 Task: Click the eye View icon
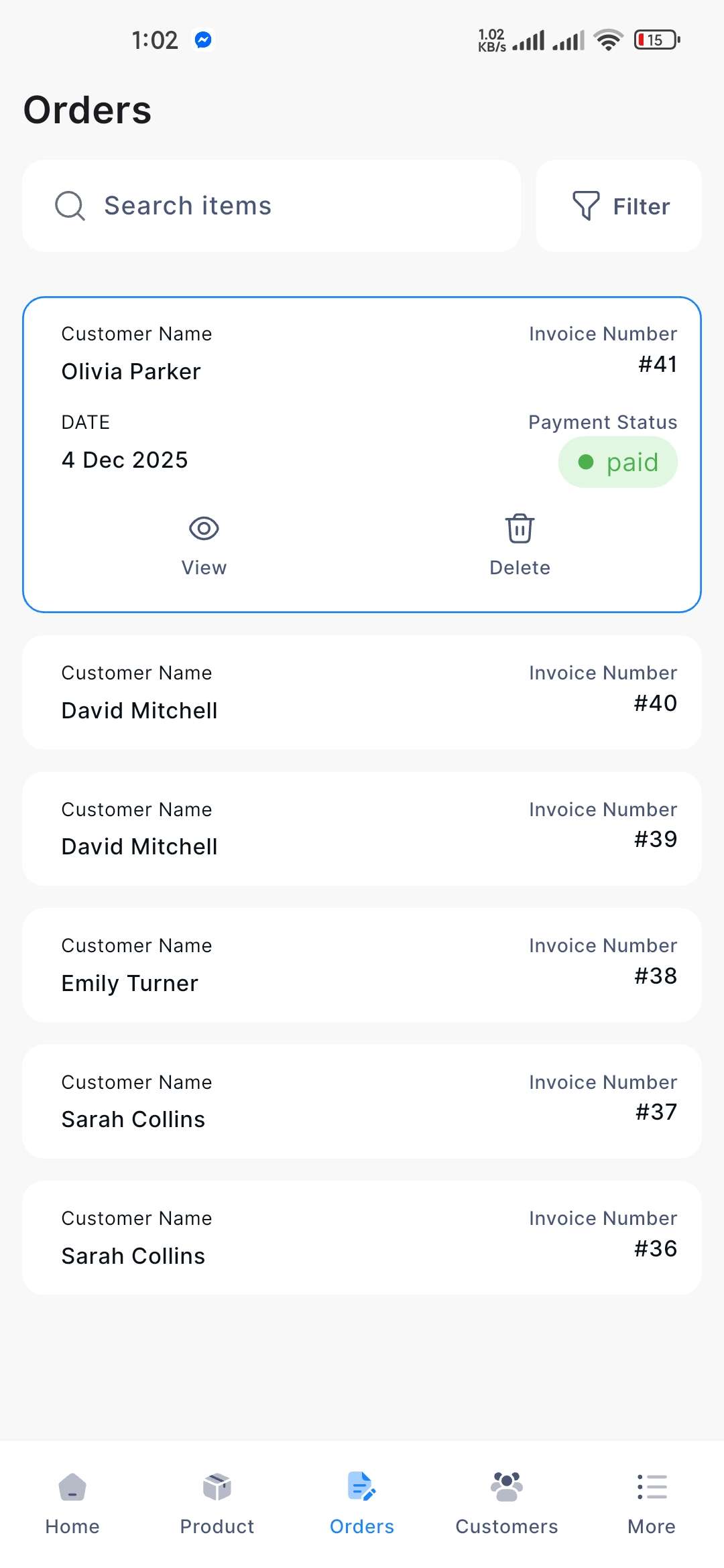[x=204, y=529]
